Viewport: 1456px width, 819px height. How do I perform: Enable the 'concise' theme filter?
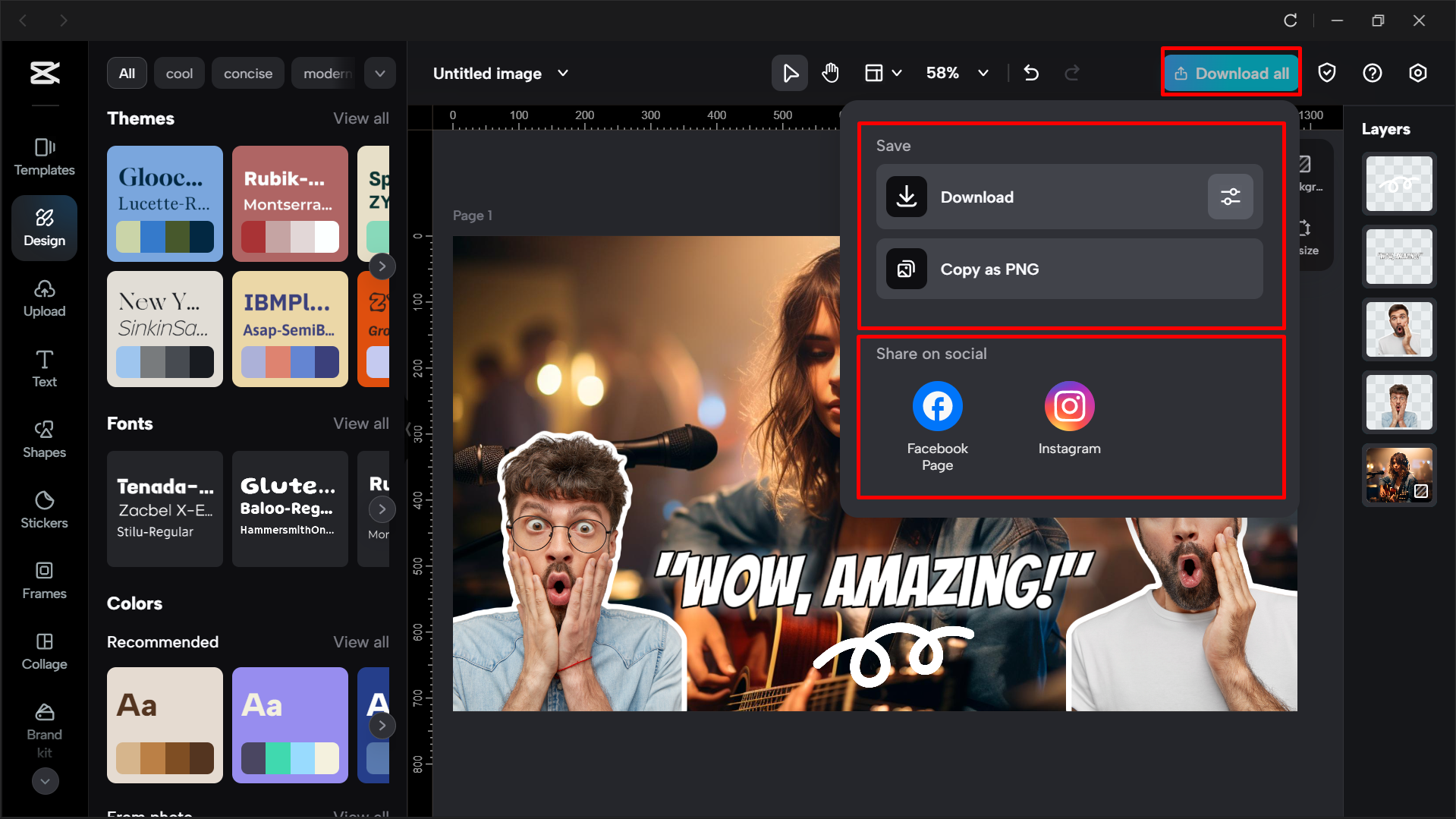pyautogui.click(x=247, y=73)
